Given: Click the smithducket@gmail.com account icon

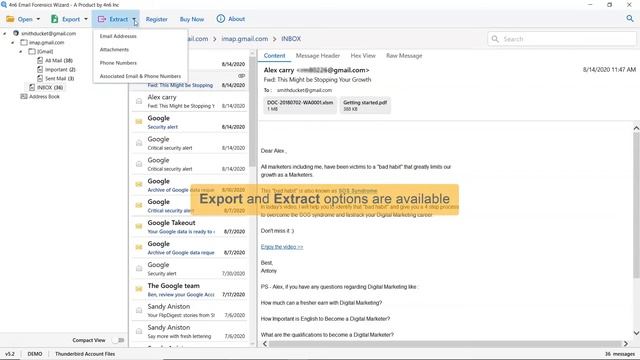Looking at the screenshot, I should click(16, 33).
